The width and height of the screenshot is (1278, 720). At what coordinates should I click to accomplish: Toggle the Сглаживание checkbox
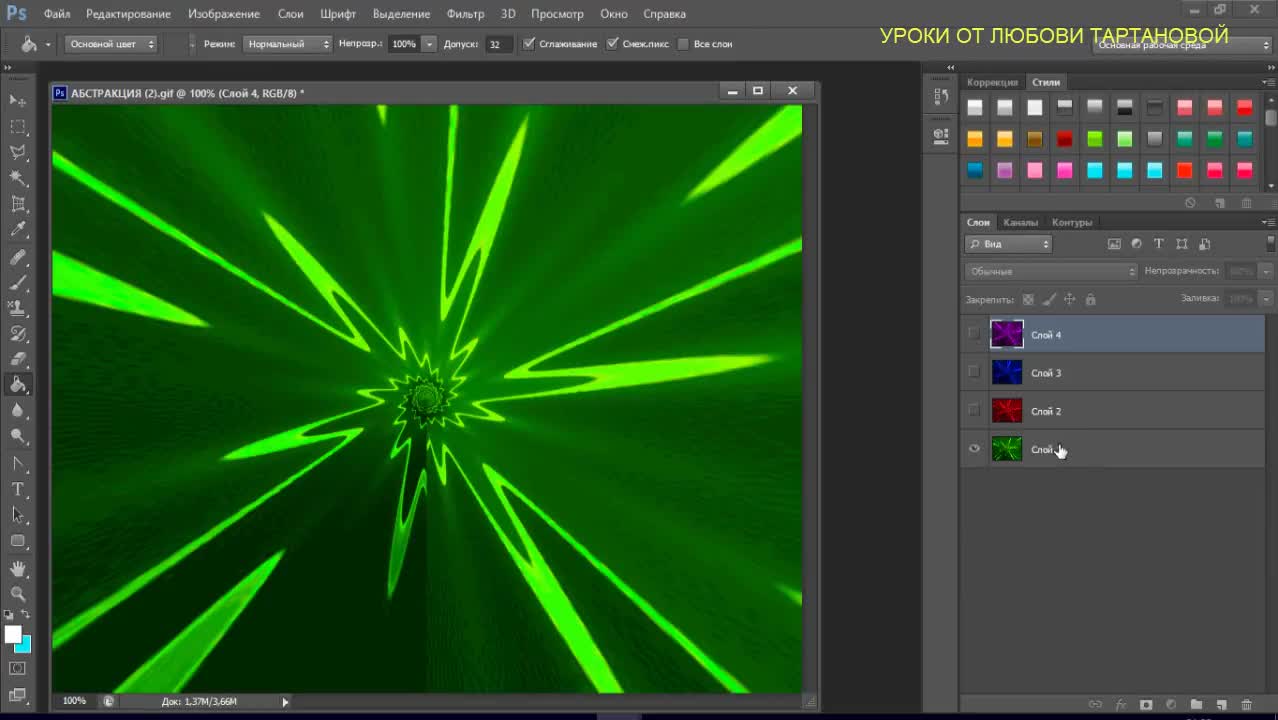pos(529,44)
